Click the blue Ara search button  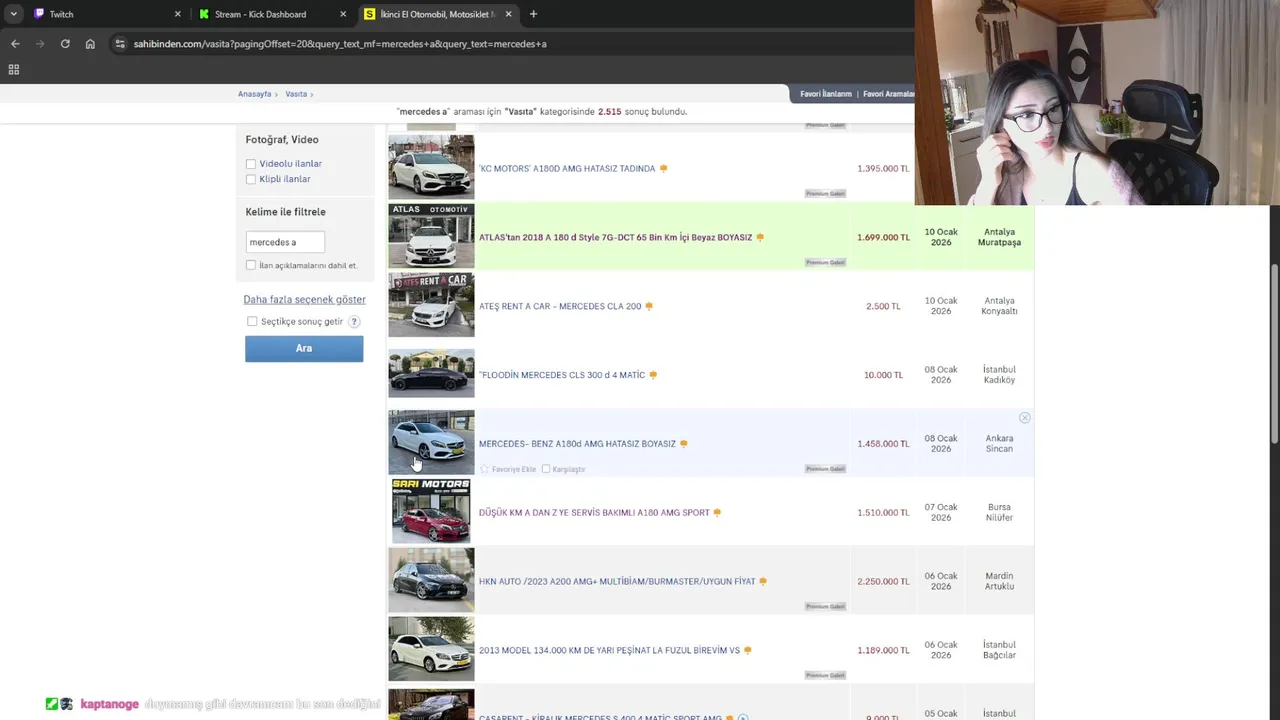(304, 348)
